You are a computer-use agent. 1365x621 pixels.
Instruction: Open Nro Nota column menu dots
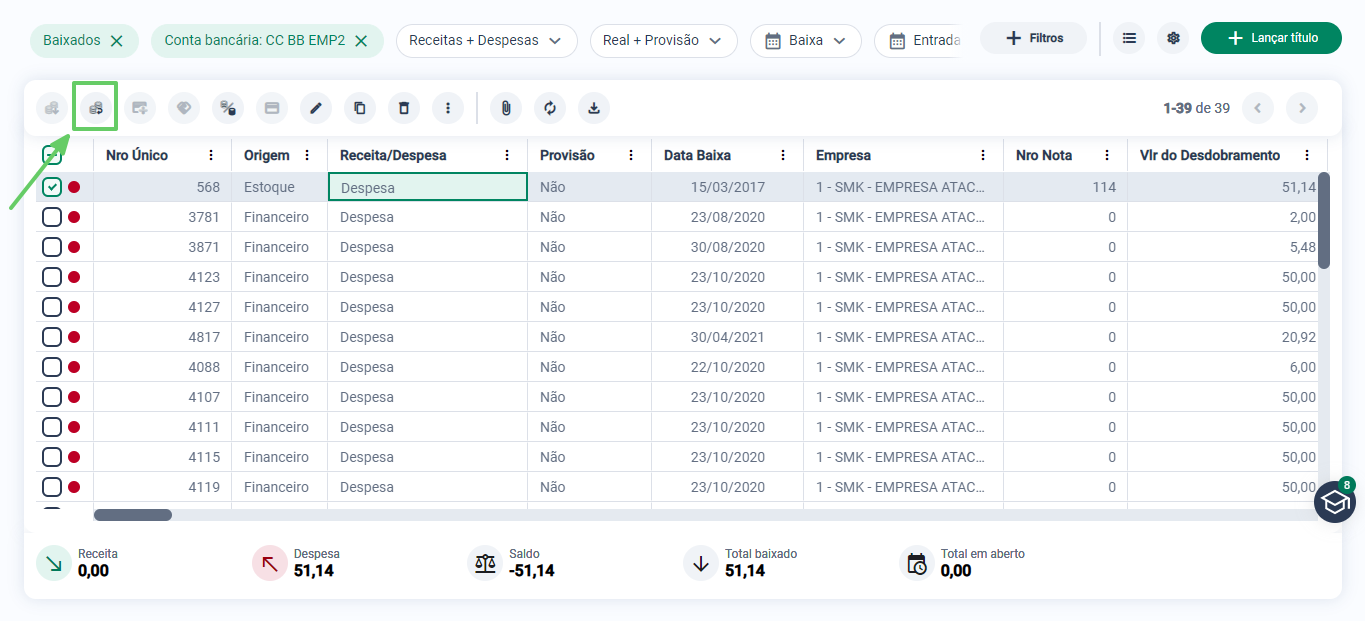tap(1107, 155)
